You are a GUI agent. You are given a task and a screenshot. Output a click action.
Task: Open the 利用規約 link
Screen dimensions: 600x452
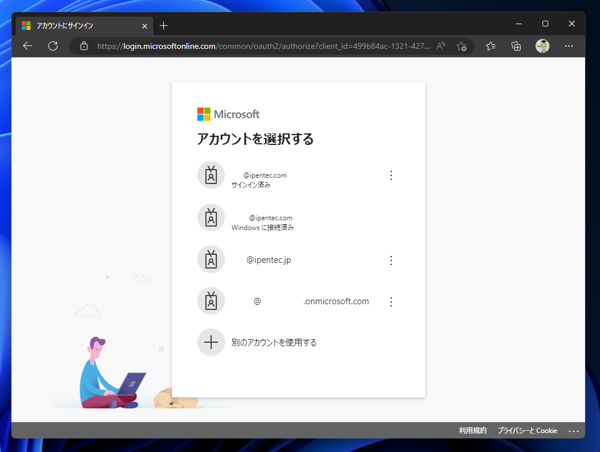[x=473, y=431]
